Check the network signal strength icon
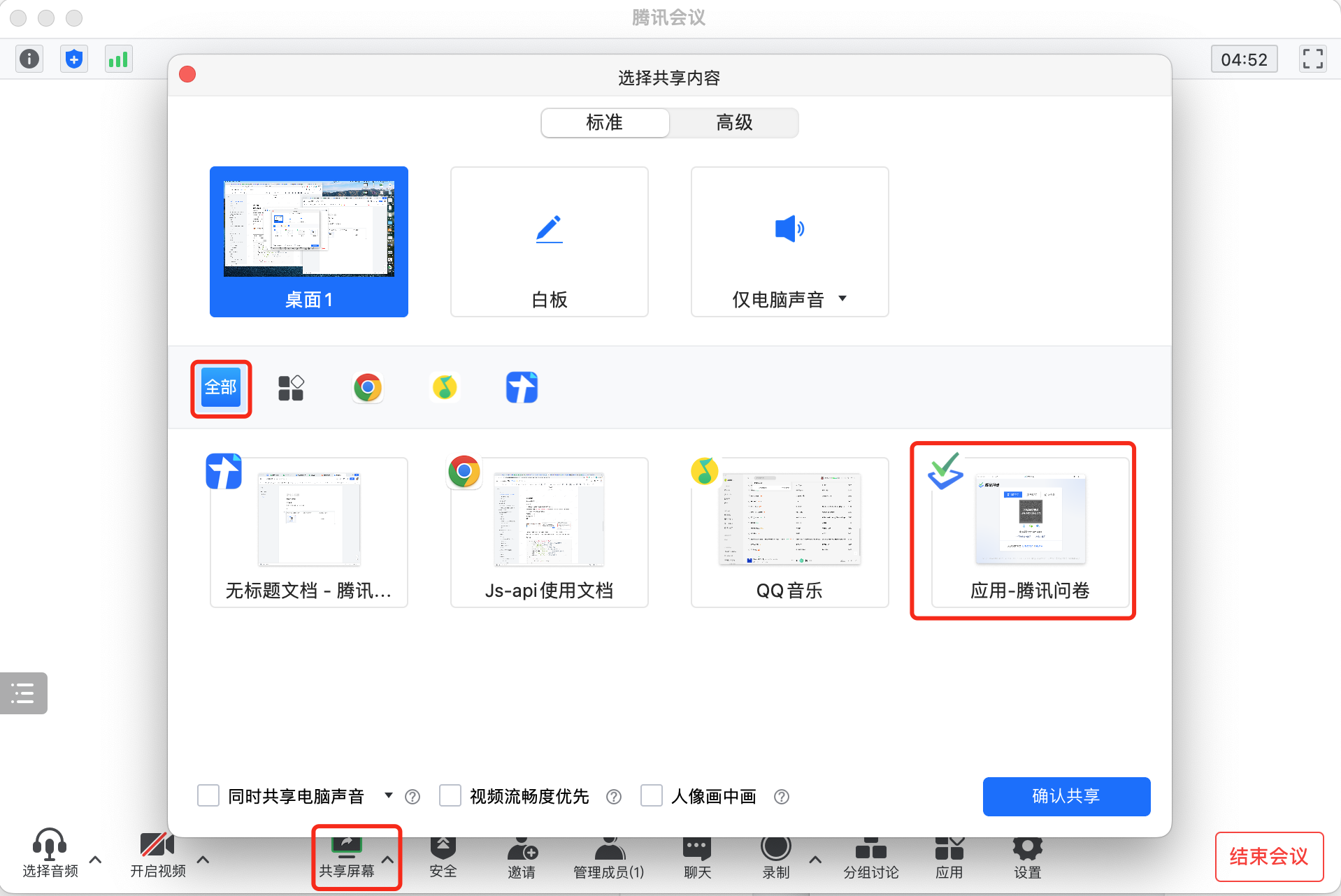The width and height of the screenshot is (1341, 896). tap(118, 59)
